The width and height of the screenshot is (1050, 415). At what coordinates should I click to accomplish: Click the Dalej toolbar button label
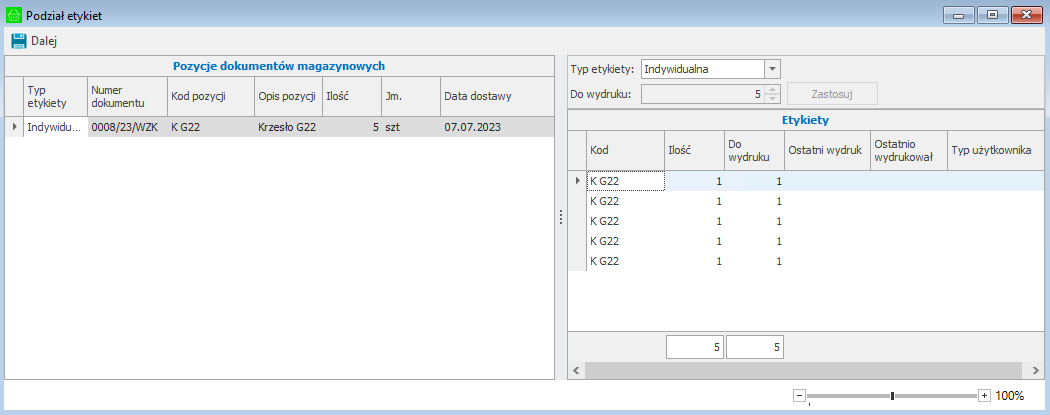pyautogui.click(x=44, y=41)
